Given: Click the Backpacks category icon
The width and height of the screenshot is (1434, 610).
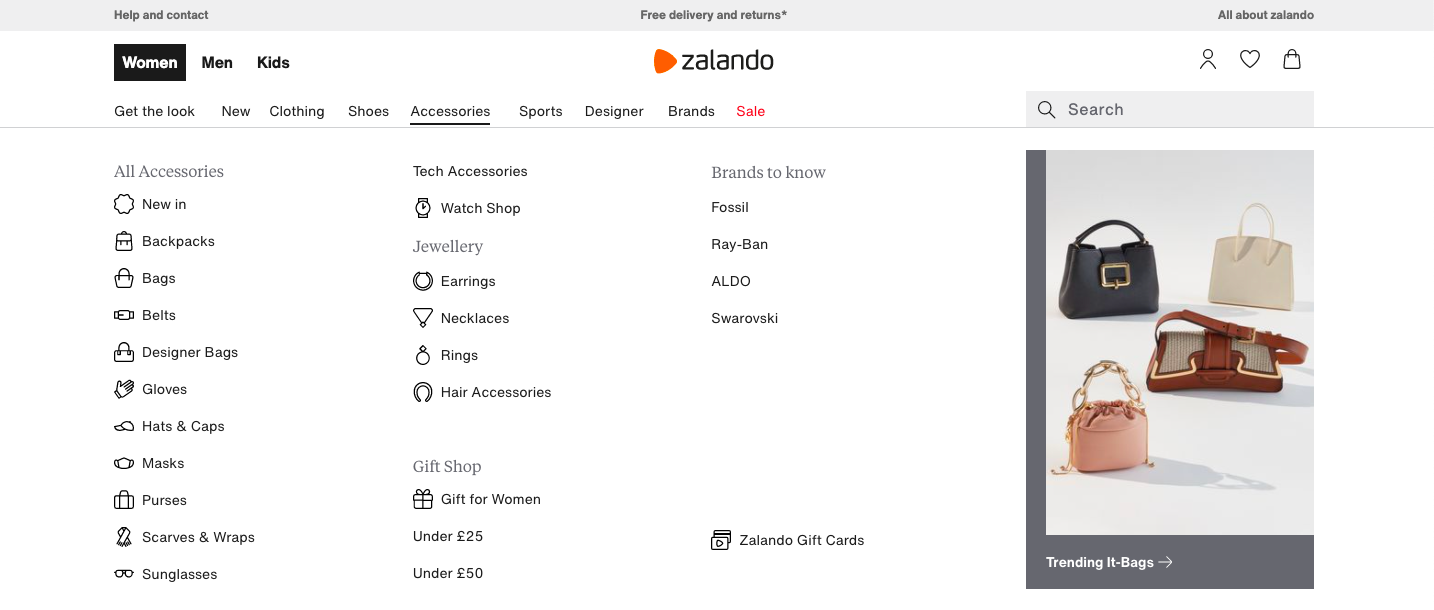Looking at the screenshot, I should coord(123,241).
